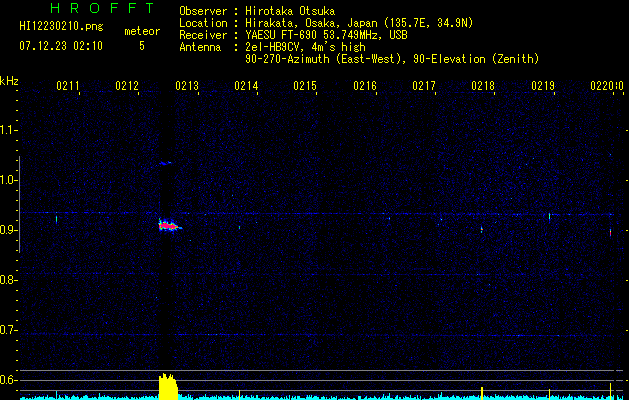
Task: Click the "meteor" count label
Action: tap(142, 31)
